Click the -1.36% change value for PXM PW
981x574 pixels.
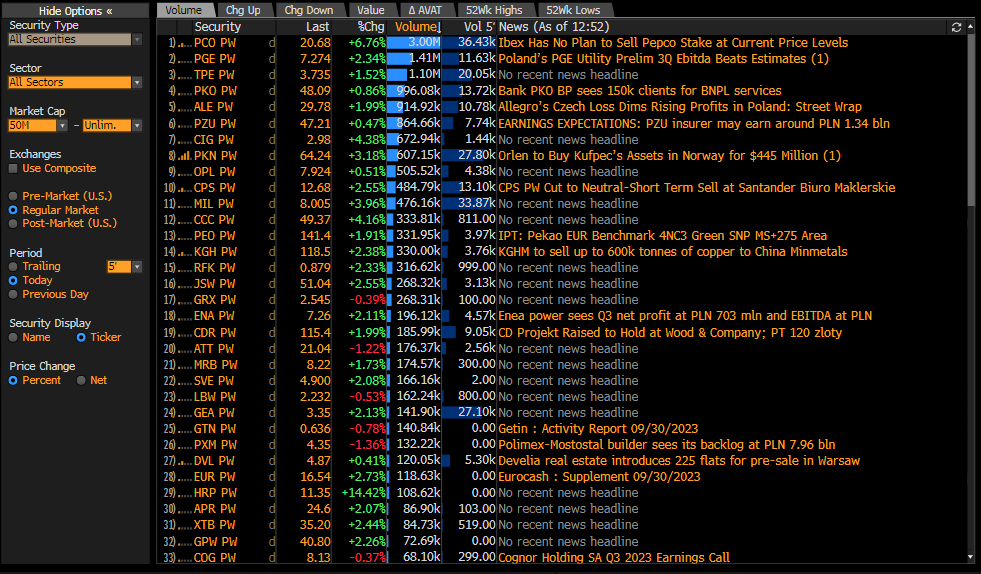[367, 445]
